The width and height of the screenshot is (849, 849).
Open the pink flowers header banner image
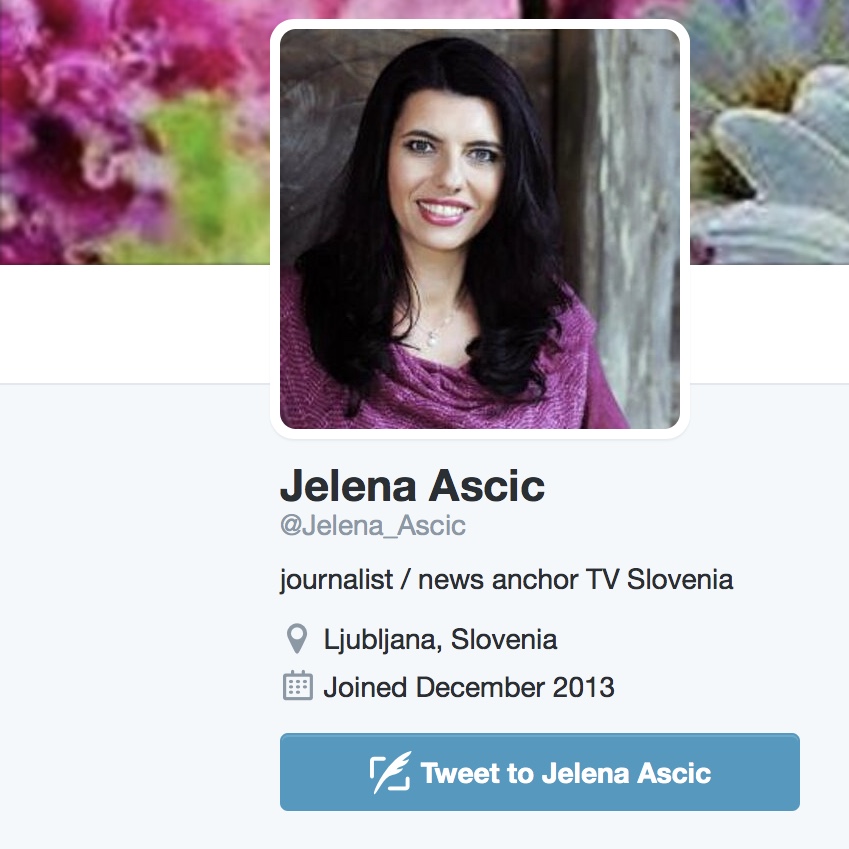tap(135, 132)
